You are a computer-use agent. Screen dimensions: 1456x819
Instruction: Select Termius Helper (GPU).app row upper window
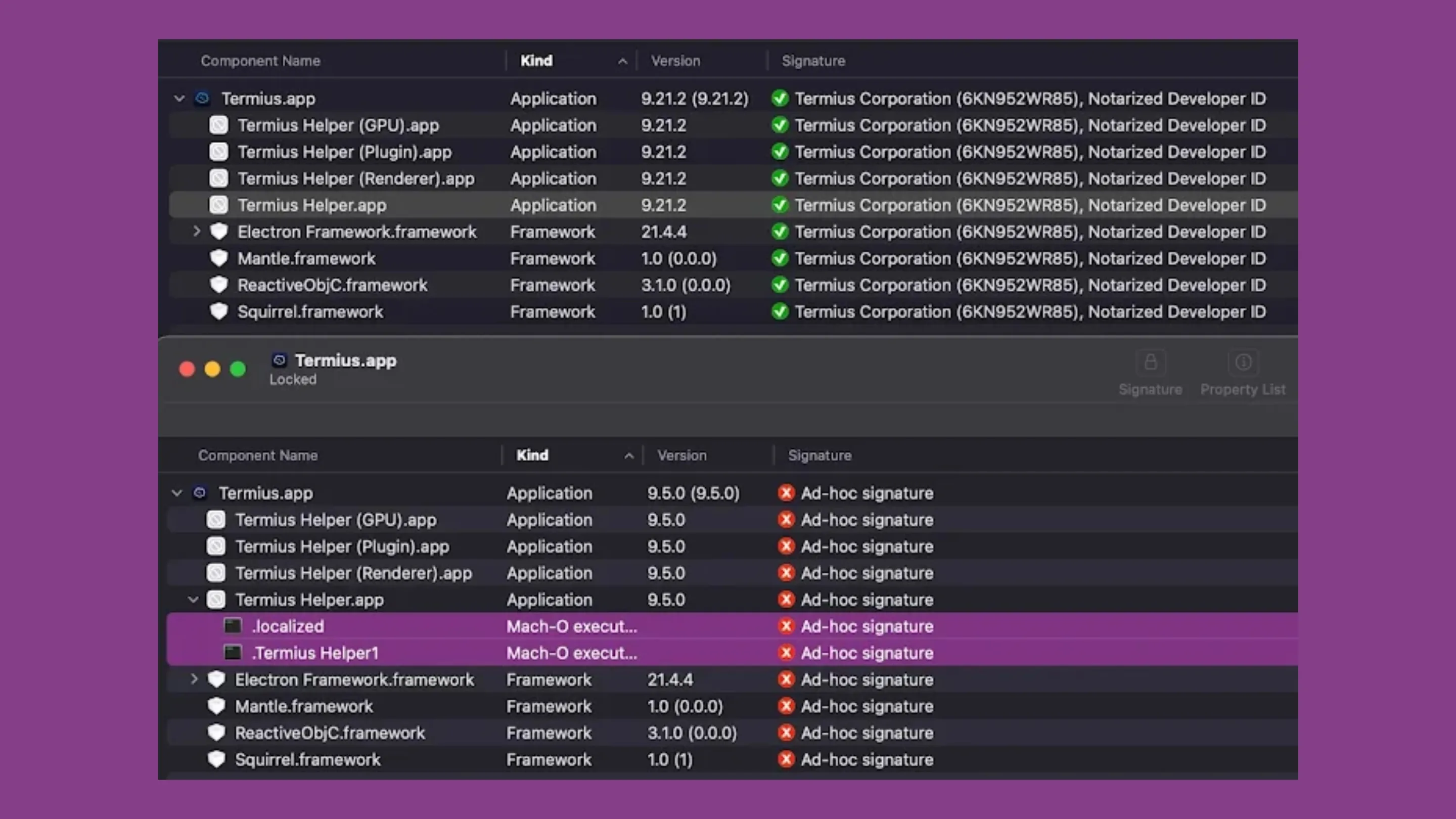click(x=733, y=125)
